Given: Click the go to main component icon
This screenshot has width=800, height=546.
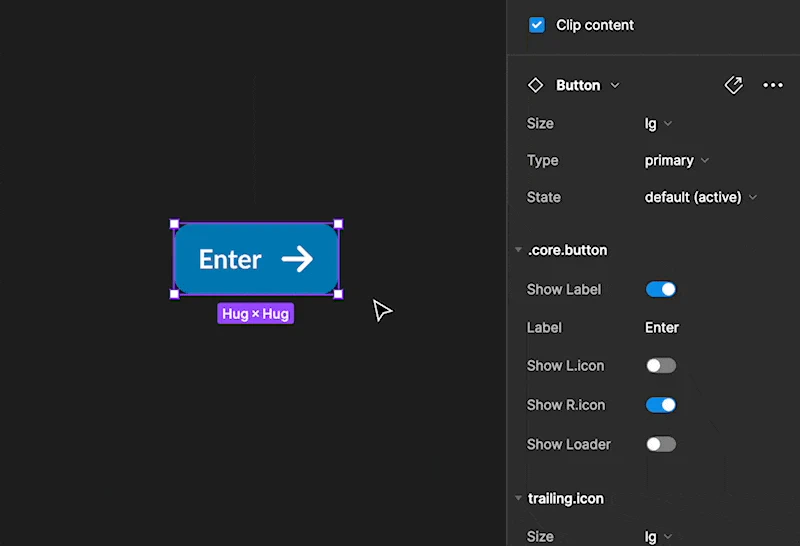Looking at the screenshot, I should [x=734, y=85].
